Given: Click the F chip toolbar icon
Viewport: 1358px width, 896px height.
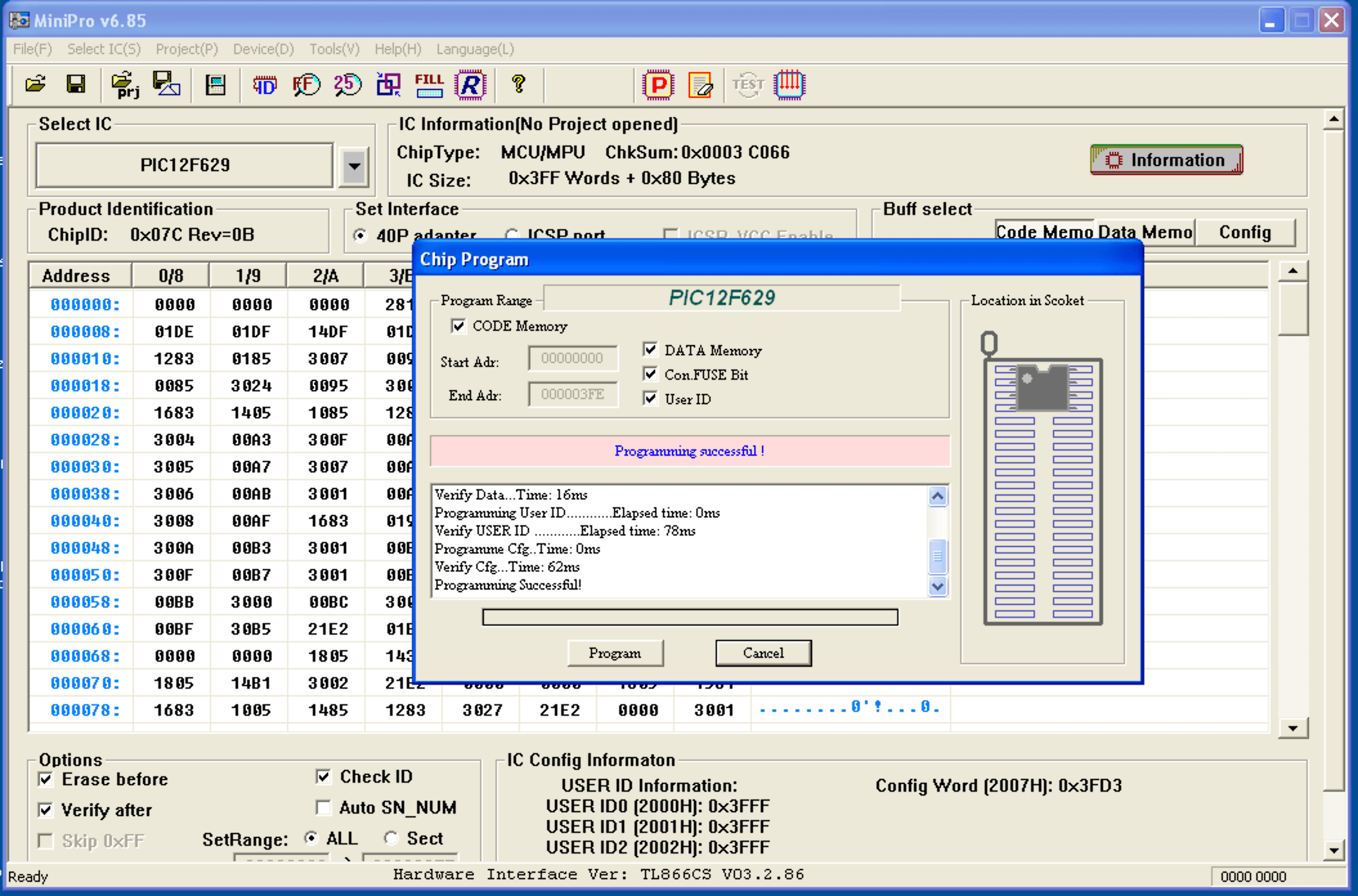Looking at the screenshot, I should click(x=306, y=84).
